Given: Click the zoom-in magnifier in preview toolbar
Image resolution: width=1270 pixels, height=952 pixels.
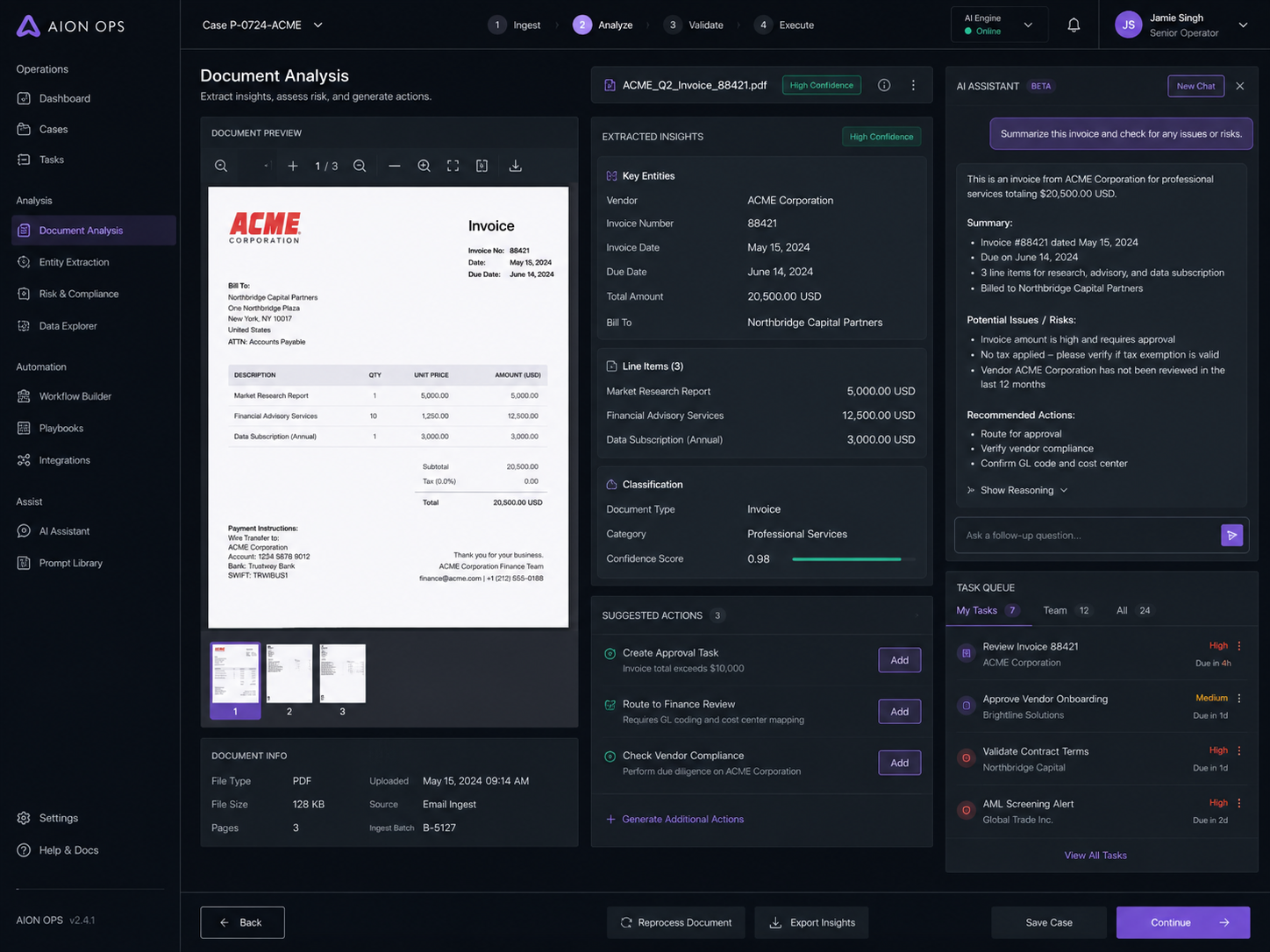Looking at the screenshot, I should pyautogui.click(x=424, y=166).
